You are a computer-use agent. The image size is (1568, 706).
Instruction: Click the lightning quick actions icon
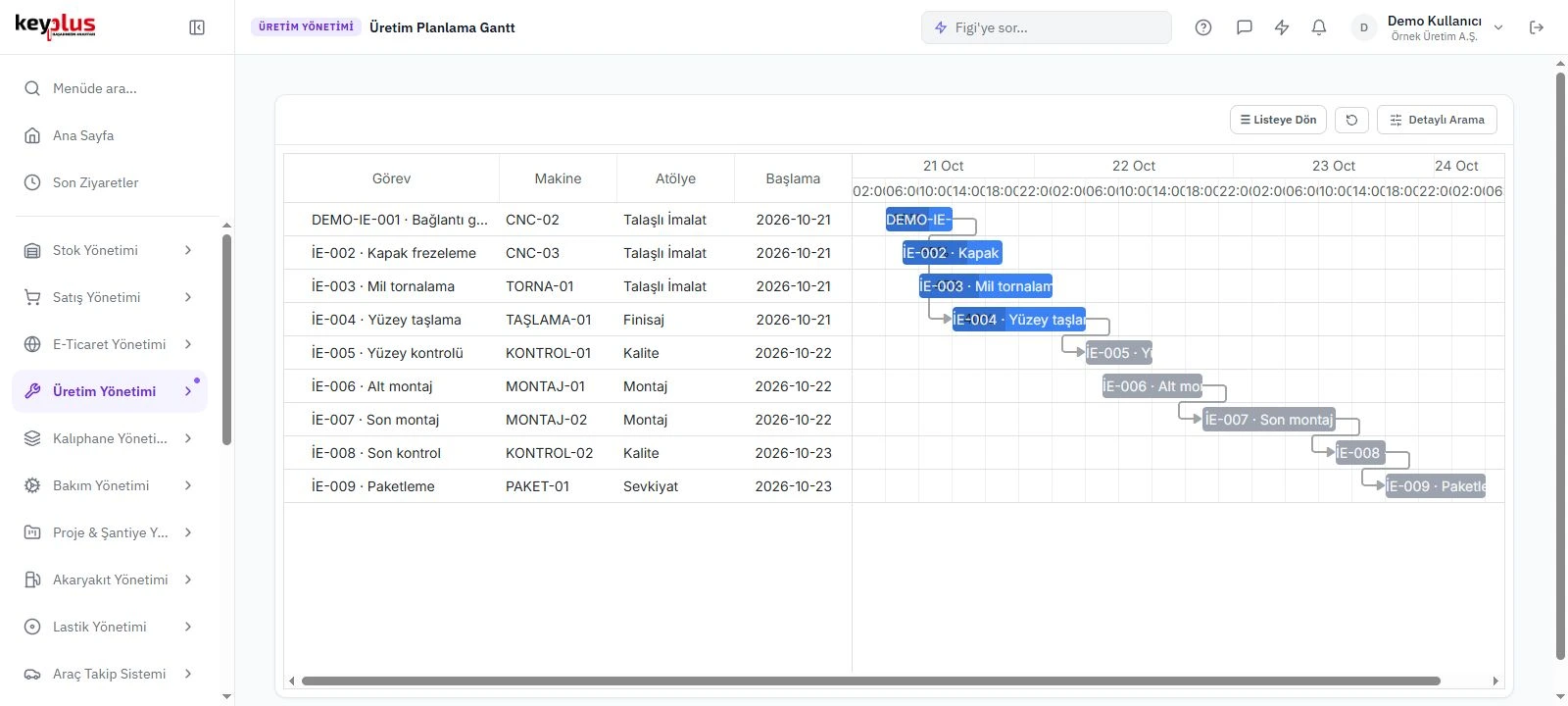tap(1282, 27)
